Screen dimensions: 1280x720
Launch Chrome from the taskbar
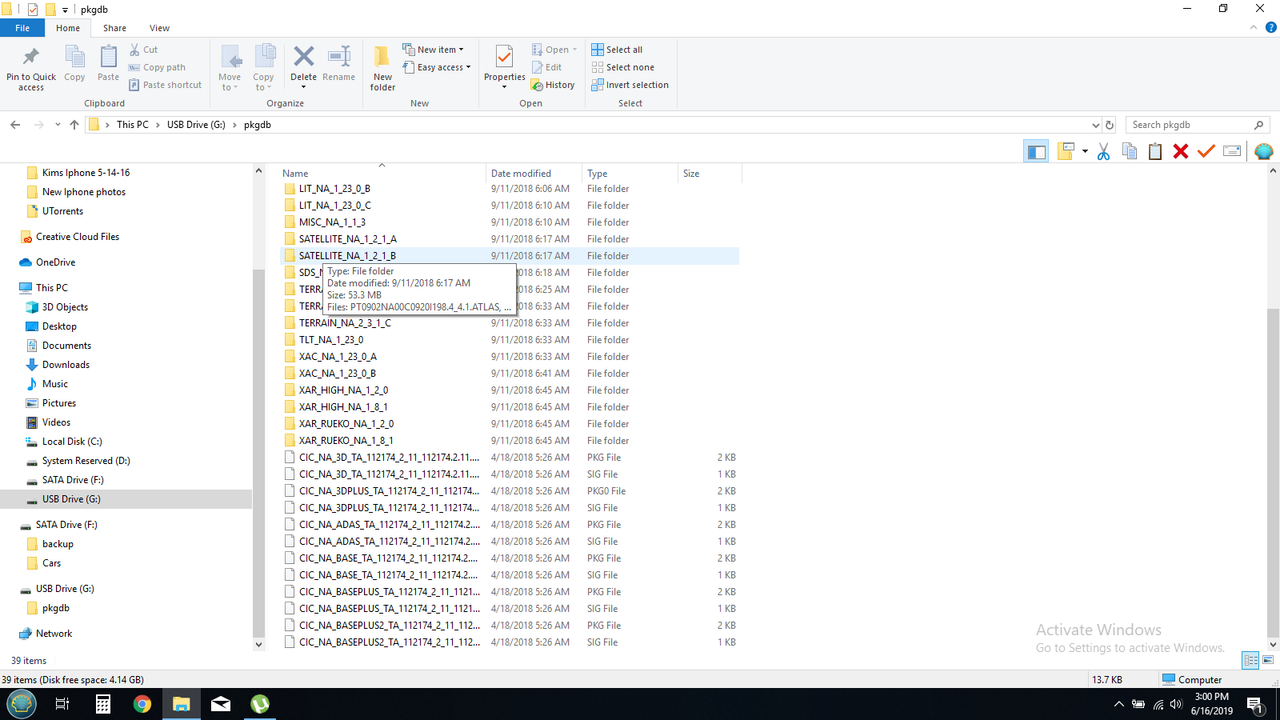141,703
